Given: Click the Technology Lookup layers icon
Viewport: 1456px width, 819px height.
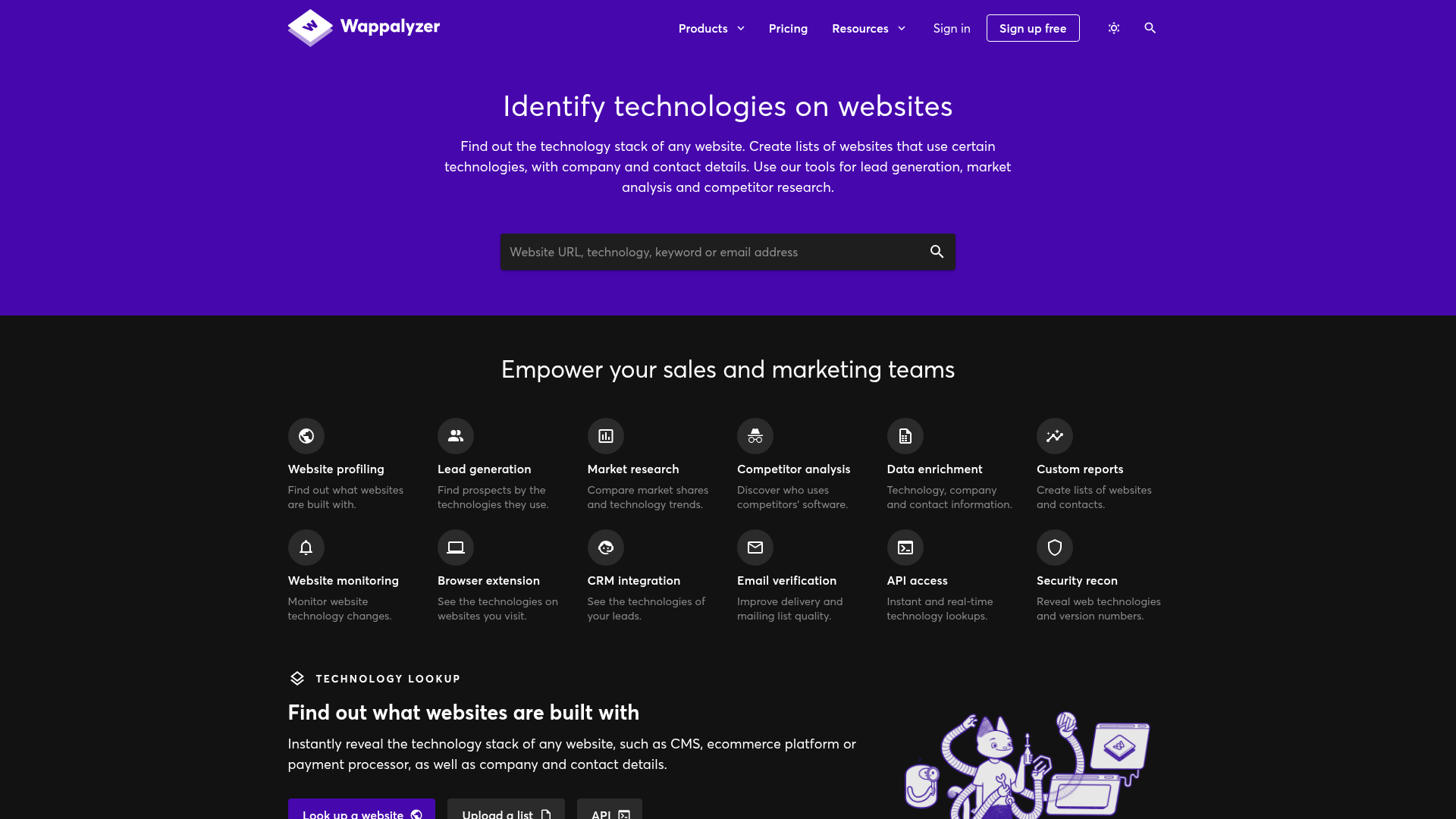Looking at the screenshot, I should coord(297,678).
